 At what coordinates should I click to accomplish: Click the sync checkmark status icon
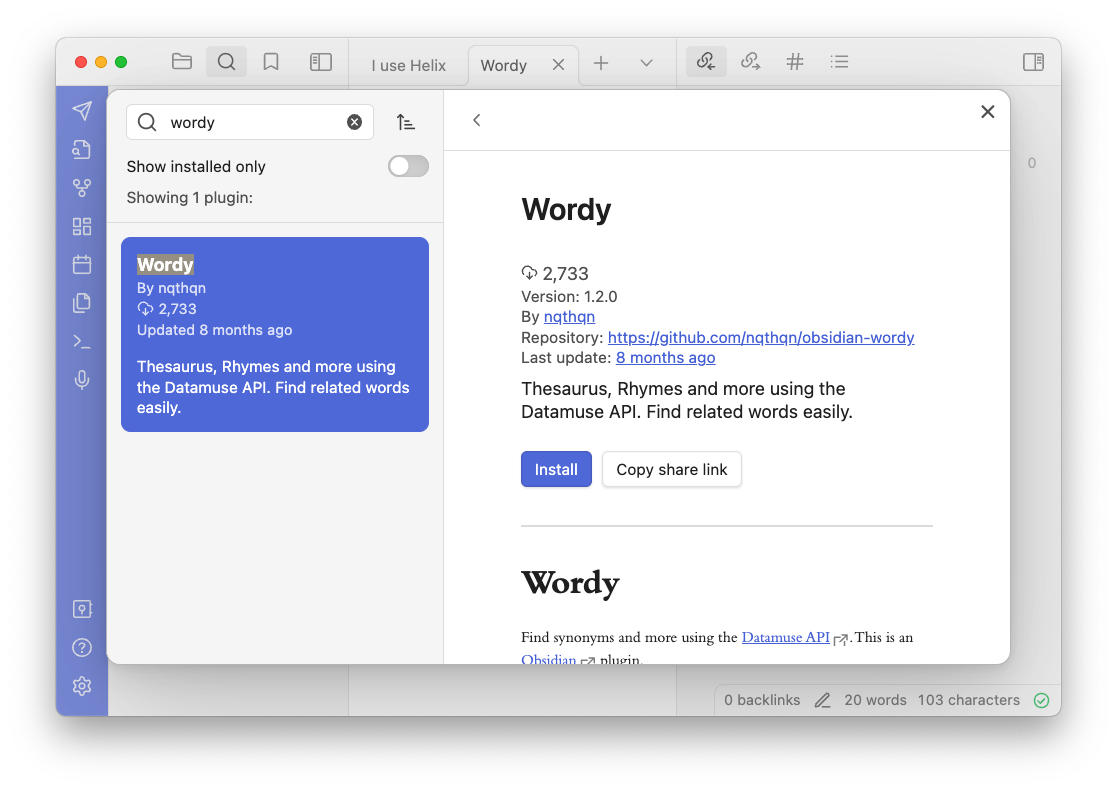[1041, 700]
